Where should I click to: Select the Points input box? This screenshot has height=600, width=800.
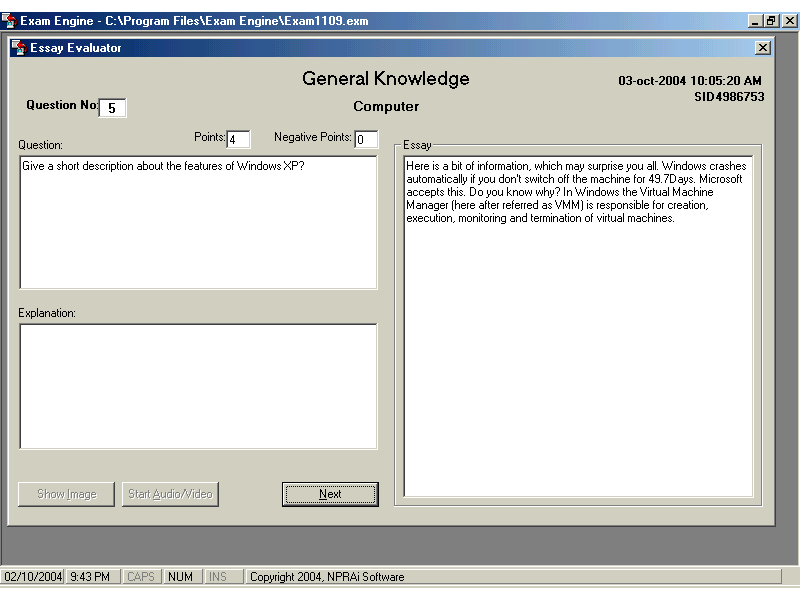(238, 139)
